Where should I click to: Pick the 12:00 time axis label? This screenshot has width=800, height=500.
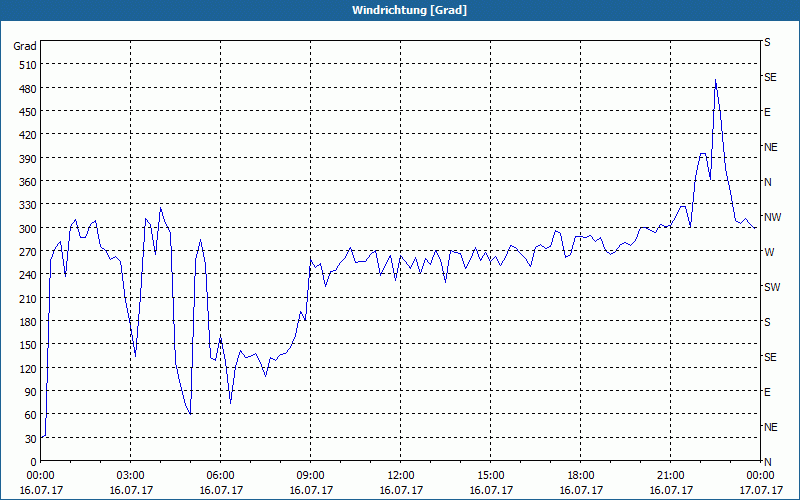(401, 476)
